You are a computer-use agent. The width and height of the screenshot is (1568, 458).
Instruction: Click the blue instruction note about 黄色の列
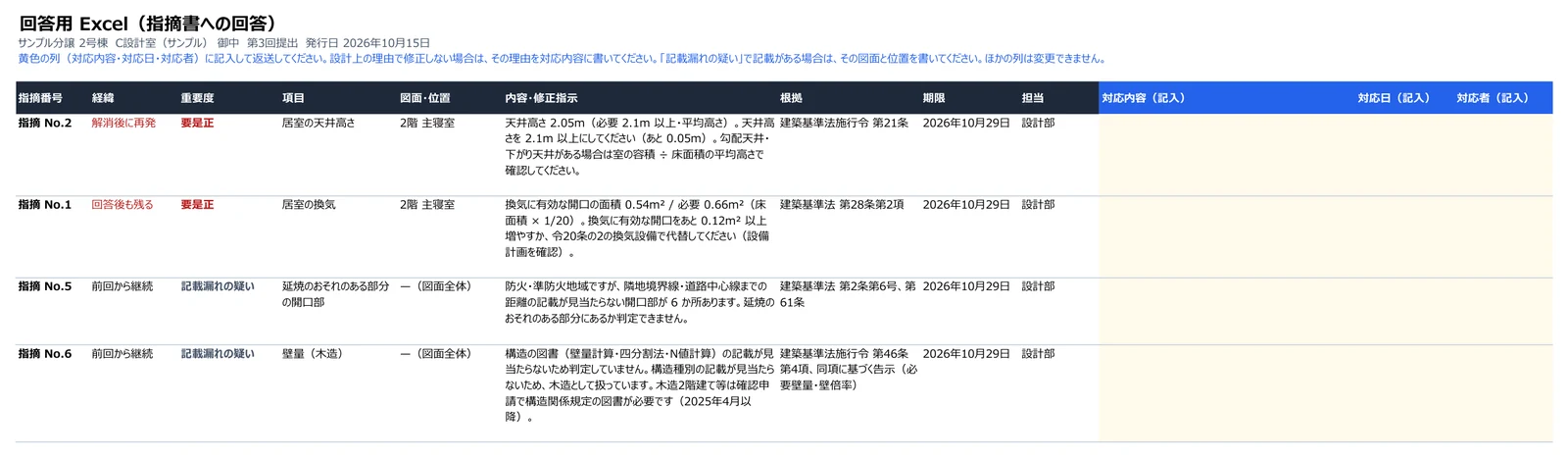pos(563,59)
